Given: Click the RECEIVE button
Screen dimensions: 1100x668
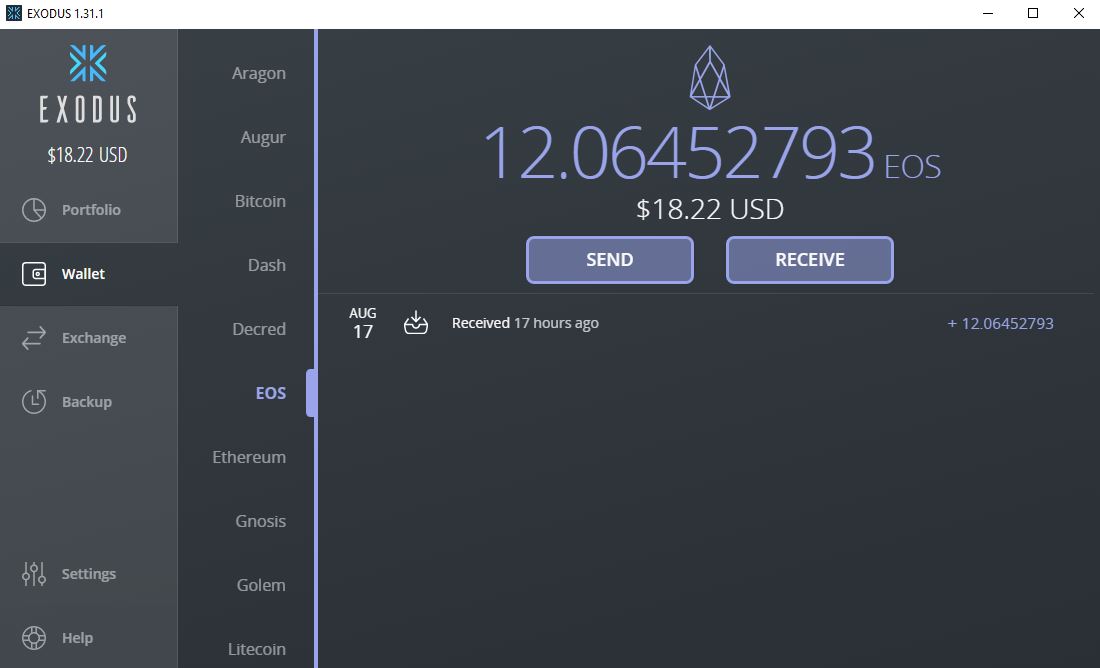Looking at the screenshot, I should pos(810,260).
